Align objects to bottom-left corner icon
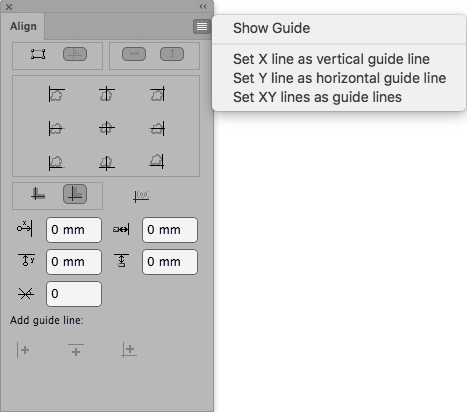The height and width of the screenshot is (412, 467). click(56, 162)
